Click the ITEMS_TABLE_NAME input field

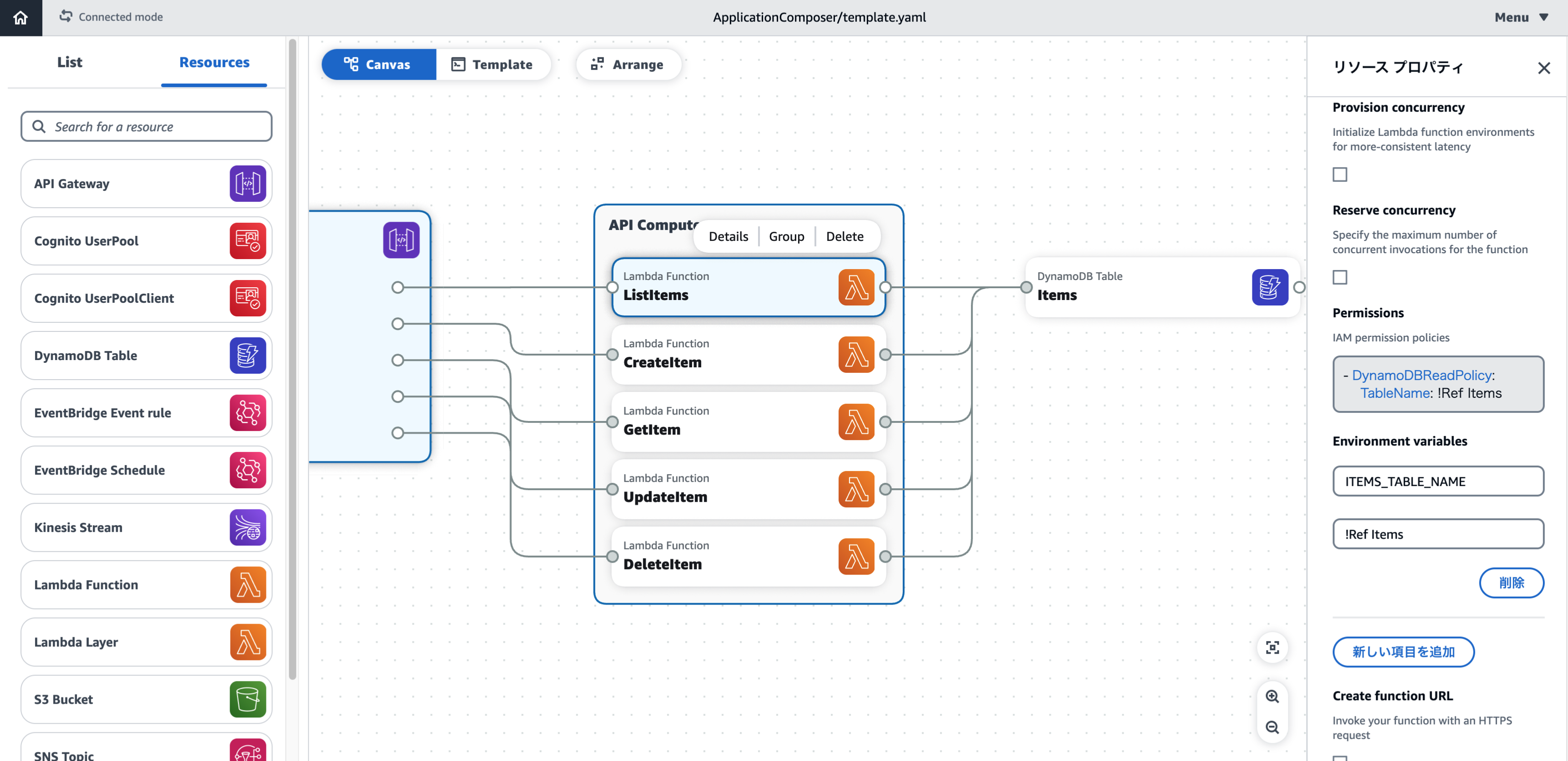click(1438, 481)
